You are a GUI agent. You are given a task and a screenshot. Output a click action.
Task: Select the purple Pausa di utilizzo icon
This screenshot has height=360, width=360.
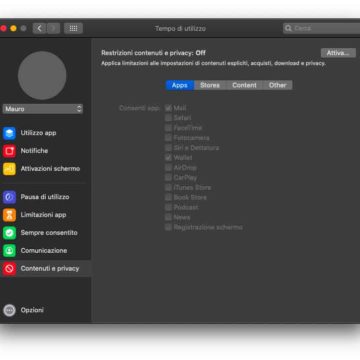[9, 197]
